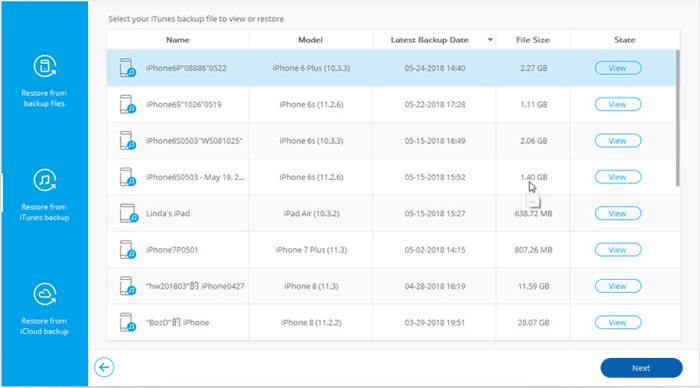View the iPhone6S"1026"0519 backup

coord(618,104)
